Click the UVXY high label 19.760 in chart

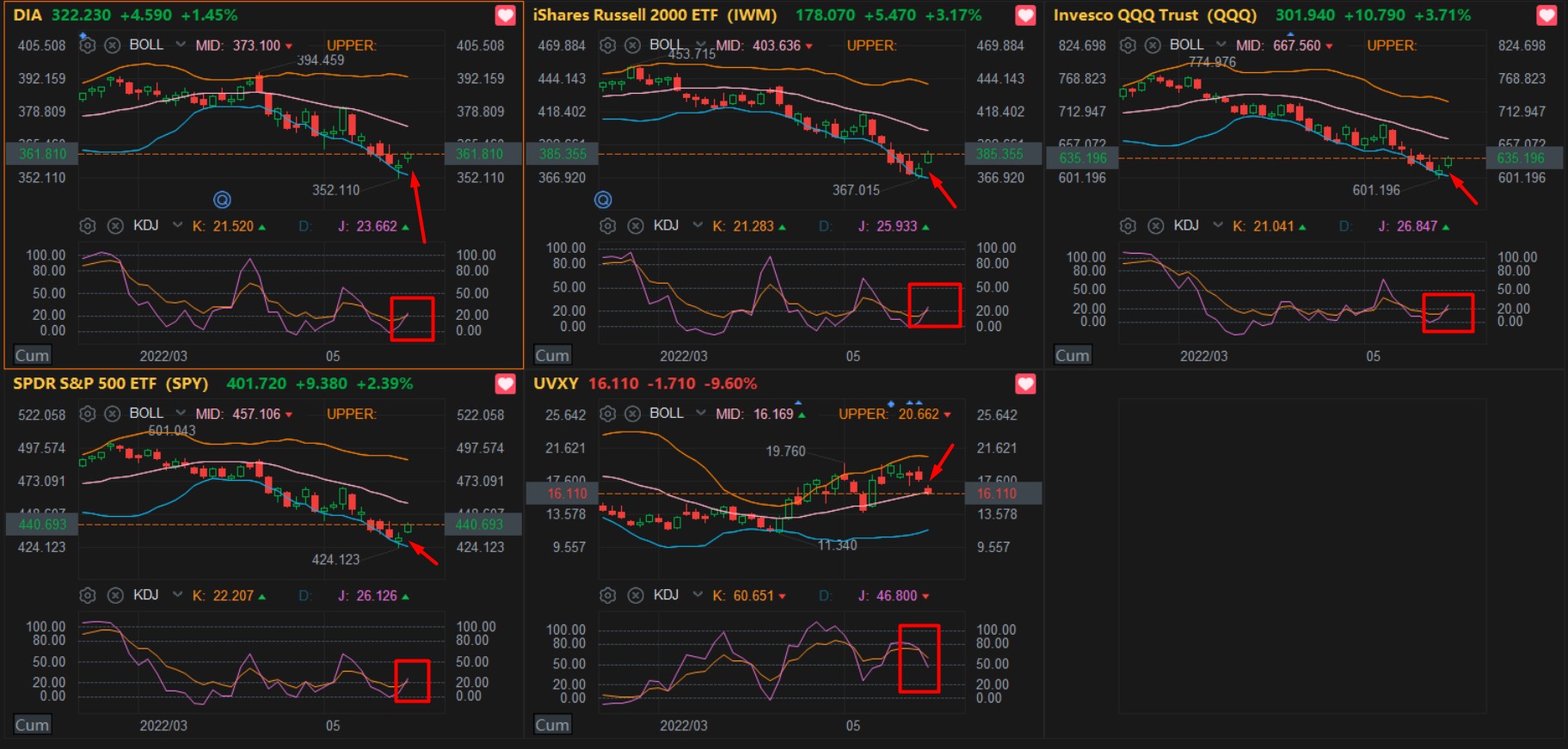(x=785, y=451)
